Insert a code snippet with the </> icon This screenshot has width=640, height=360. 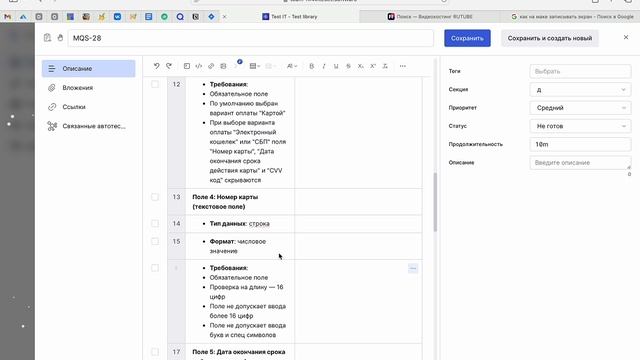coord(199,66)
